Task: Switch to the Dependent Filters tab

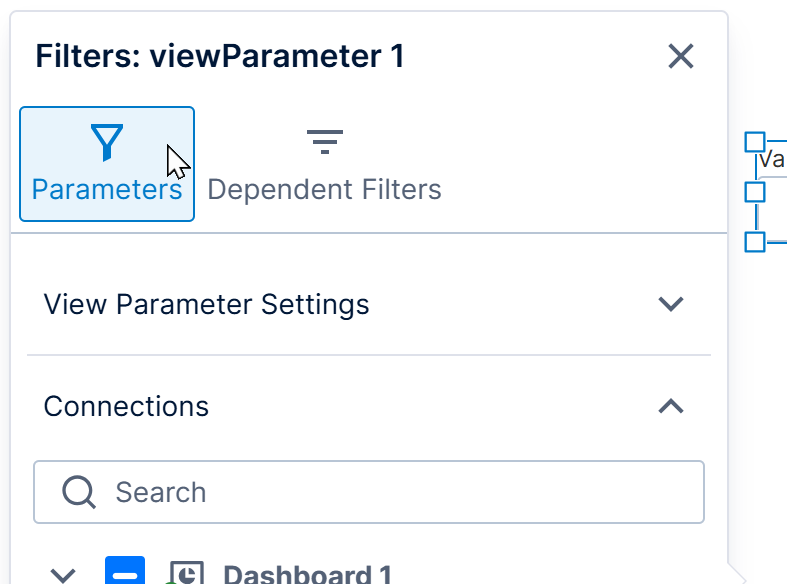Action: click(x=325, y=164)
